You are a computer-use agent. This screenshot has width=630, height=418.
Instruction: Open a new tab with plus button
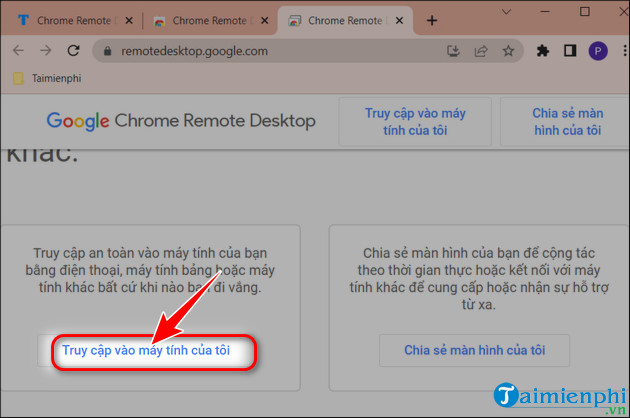coord(432,20)
